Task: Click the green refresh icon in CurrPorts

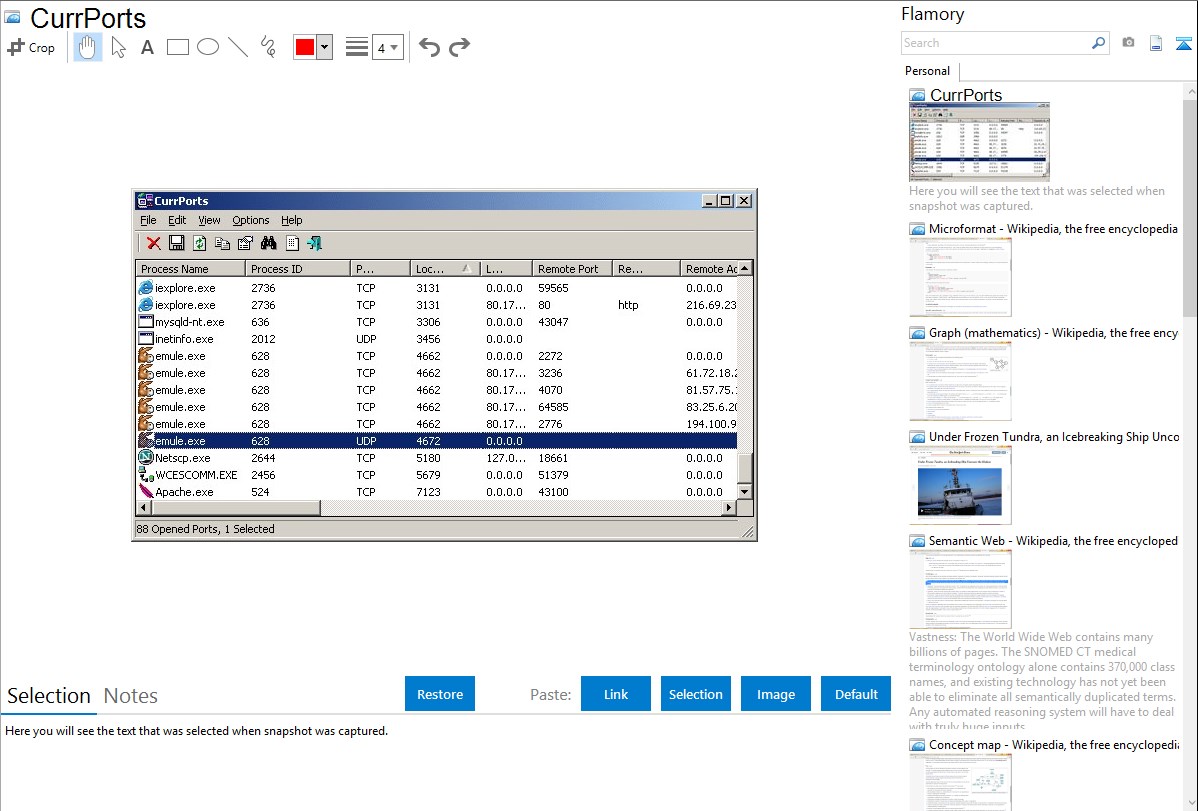Action: (x=199, y=243)
